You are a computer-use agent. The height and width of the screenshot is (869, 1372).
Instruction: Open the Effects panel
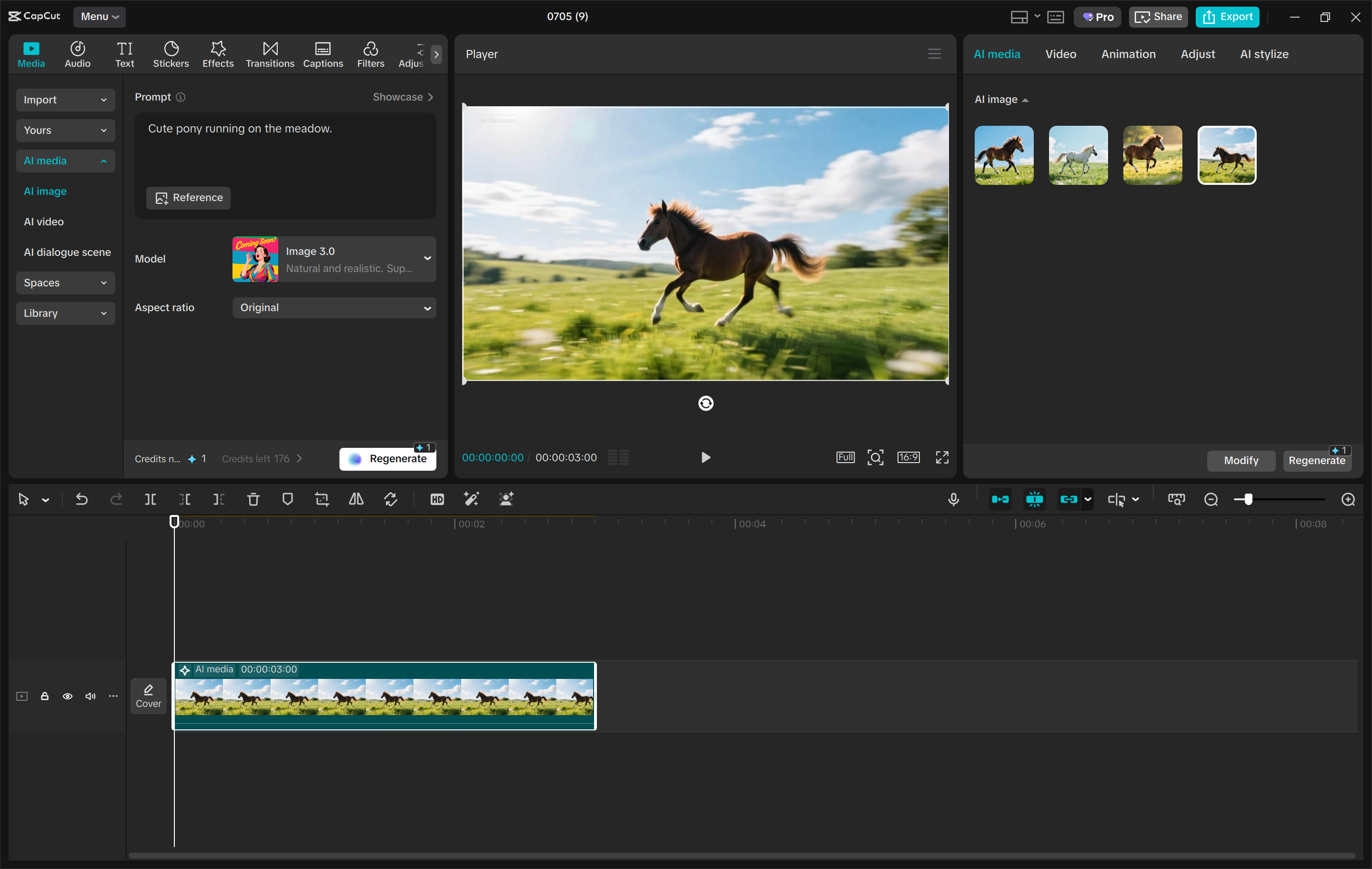218,54
